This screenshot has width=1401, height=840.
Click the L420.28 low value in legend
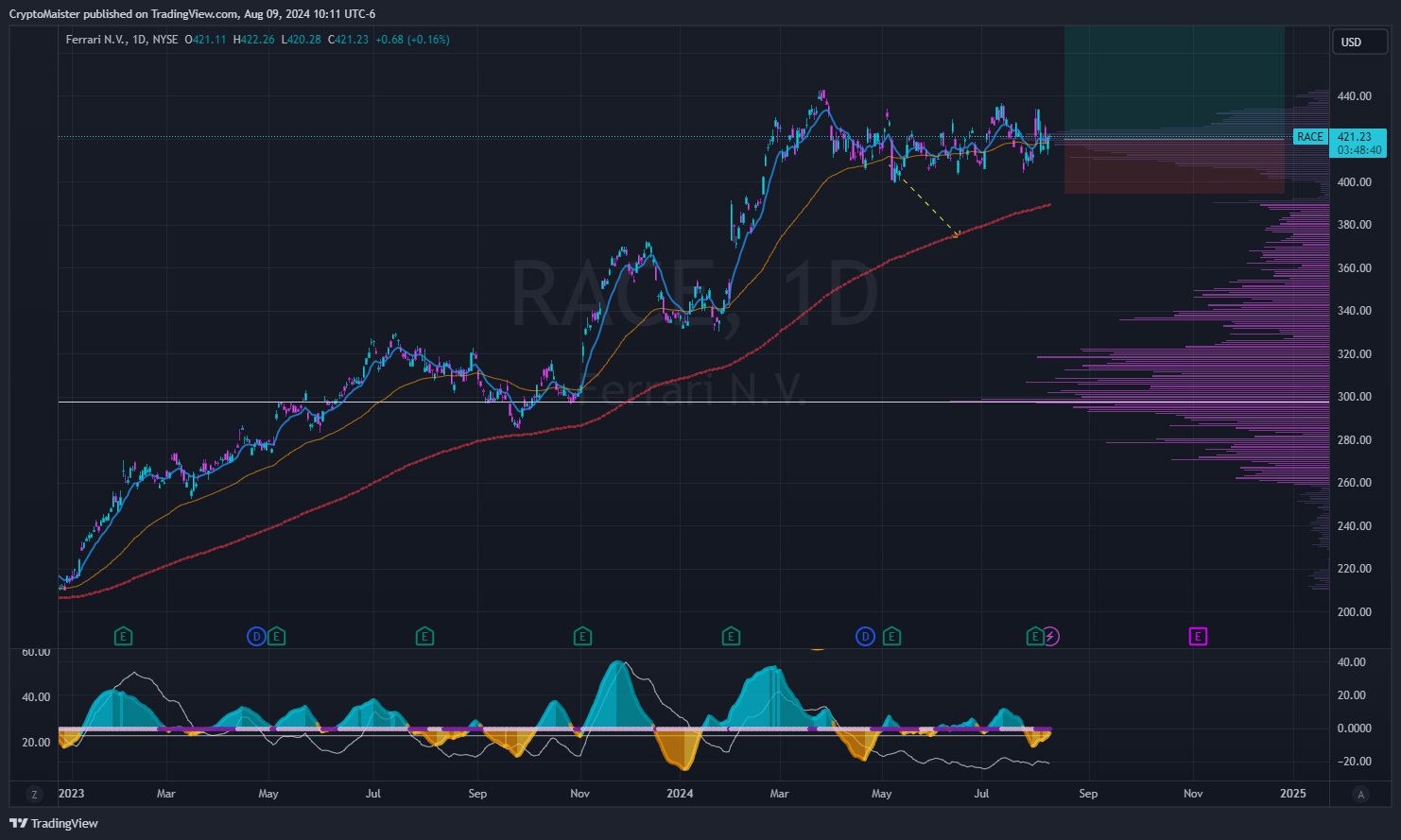click(x=302, y=40)
